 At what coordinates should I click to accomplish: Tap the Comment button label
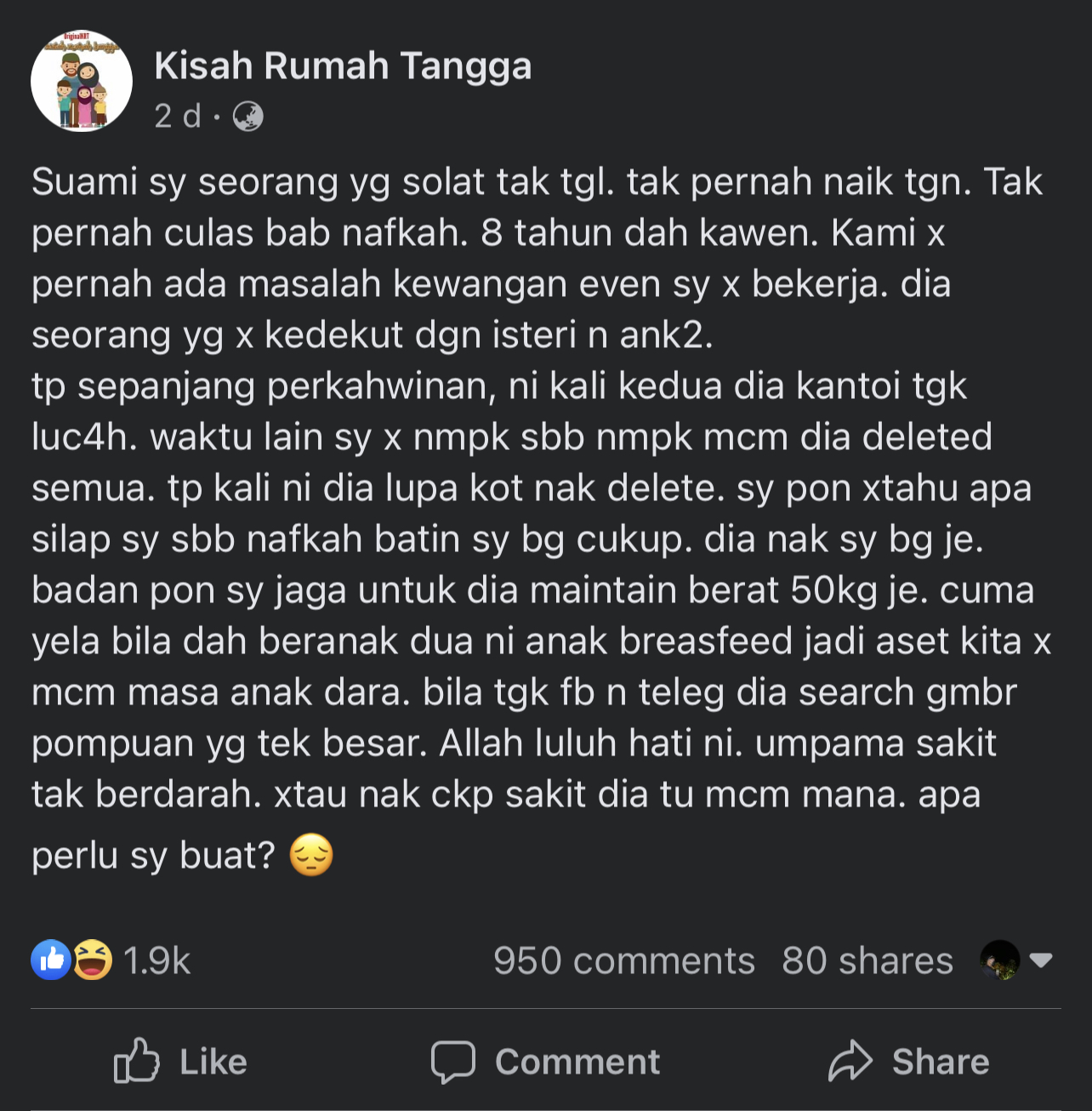(577, 1062)
